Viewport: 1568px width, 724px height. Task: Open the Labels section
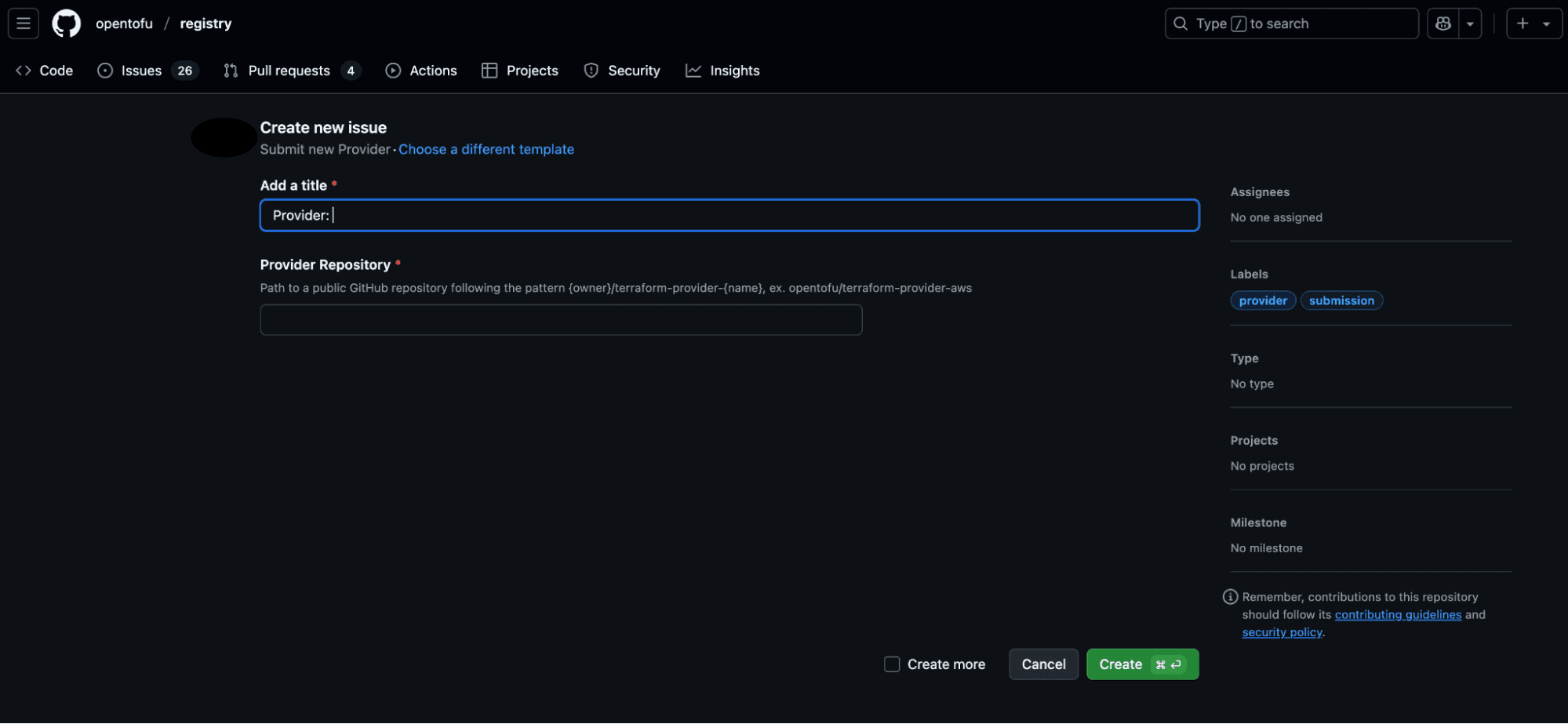tap(1249, 274)
